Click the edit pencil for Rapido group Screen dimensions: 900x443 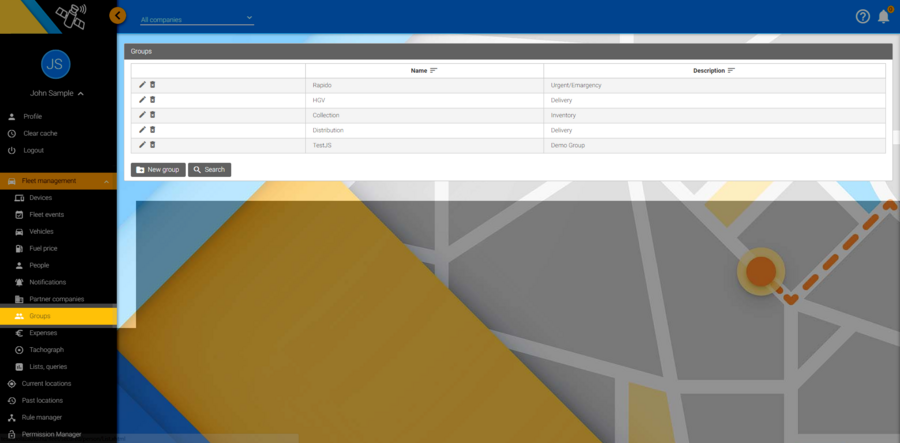tap(142, 84)
